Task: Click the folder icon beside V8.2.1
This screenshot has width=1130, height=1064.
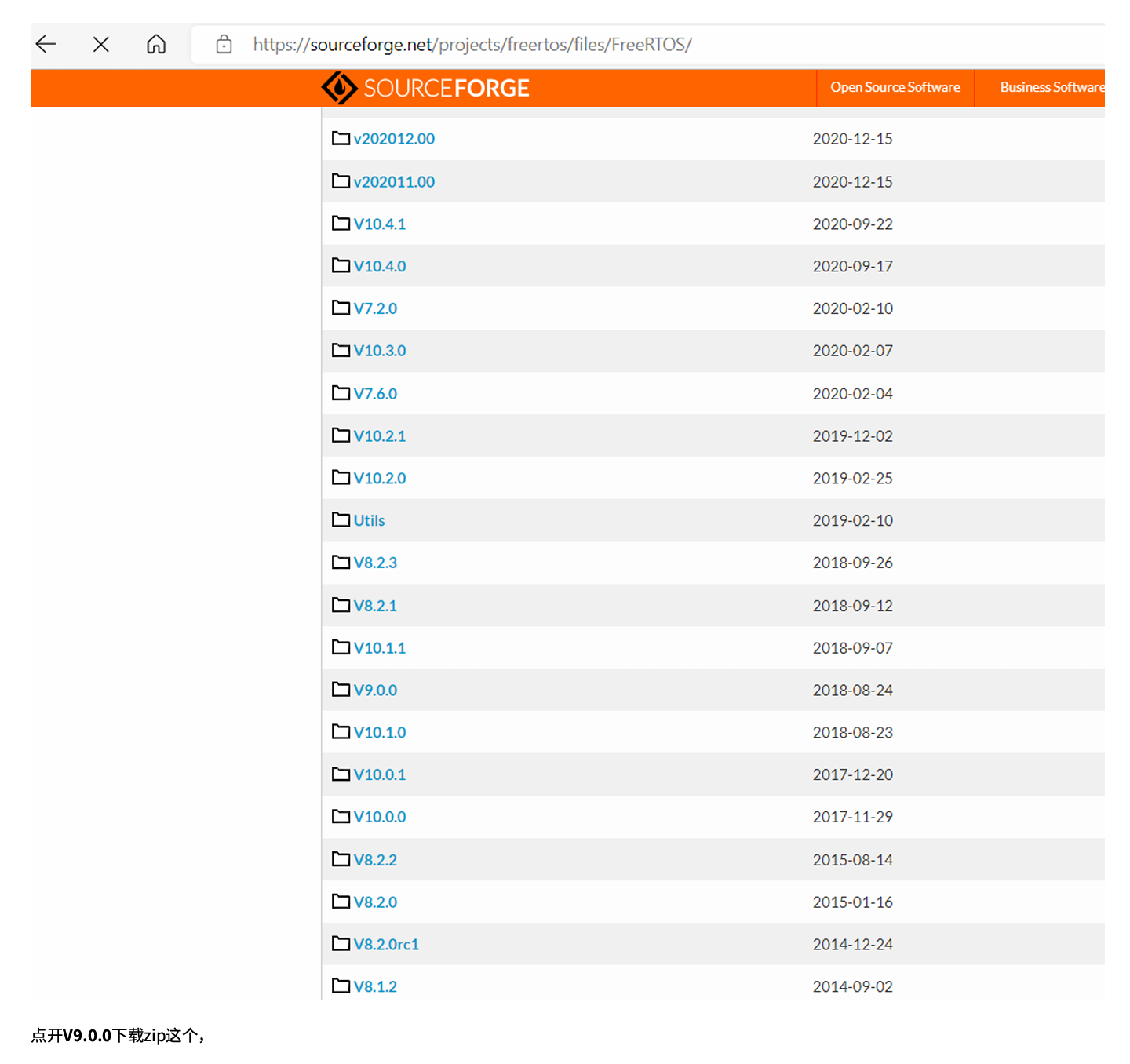Action: [341, 605]
